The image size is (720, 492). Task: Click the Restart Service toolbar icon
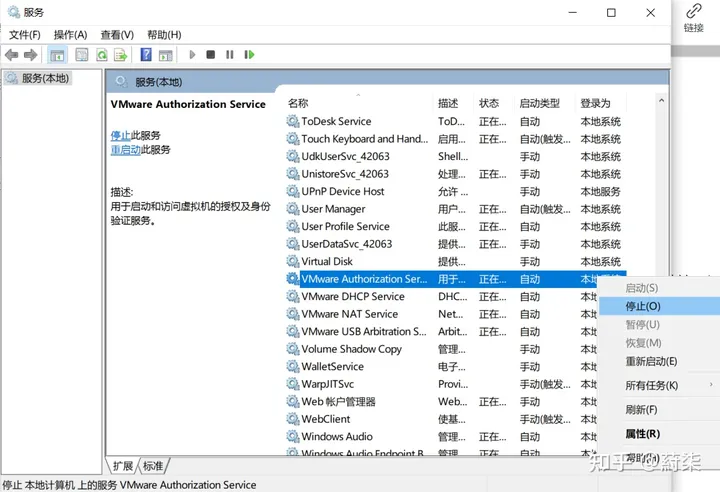click(x=249, y=55)
